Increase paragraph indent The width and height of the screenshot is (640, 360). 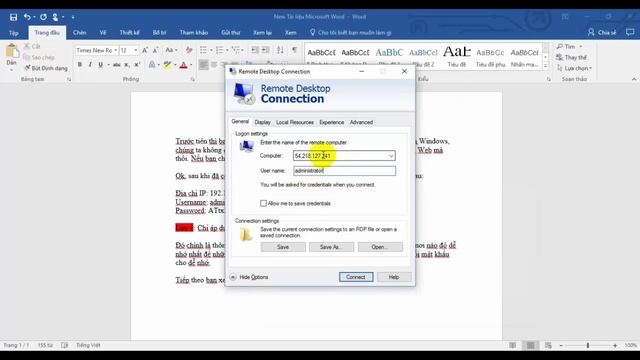pyautogui.click(x=265, y=50)
